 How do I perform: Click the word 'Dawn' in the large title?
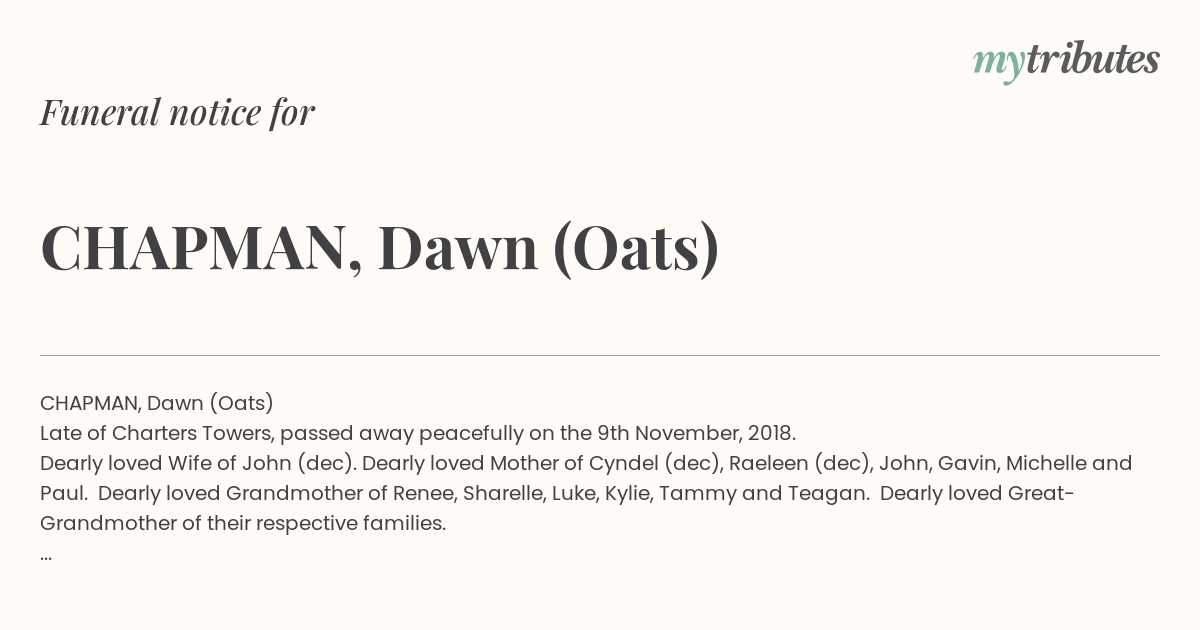click(x=458, y=248)
